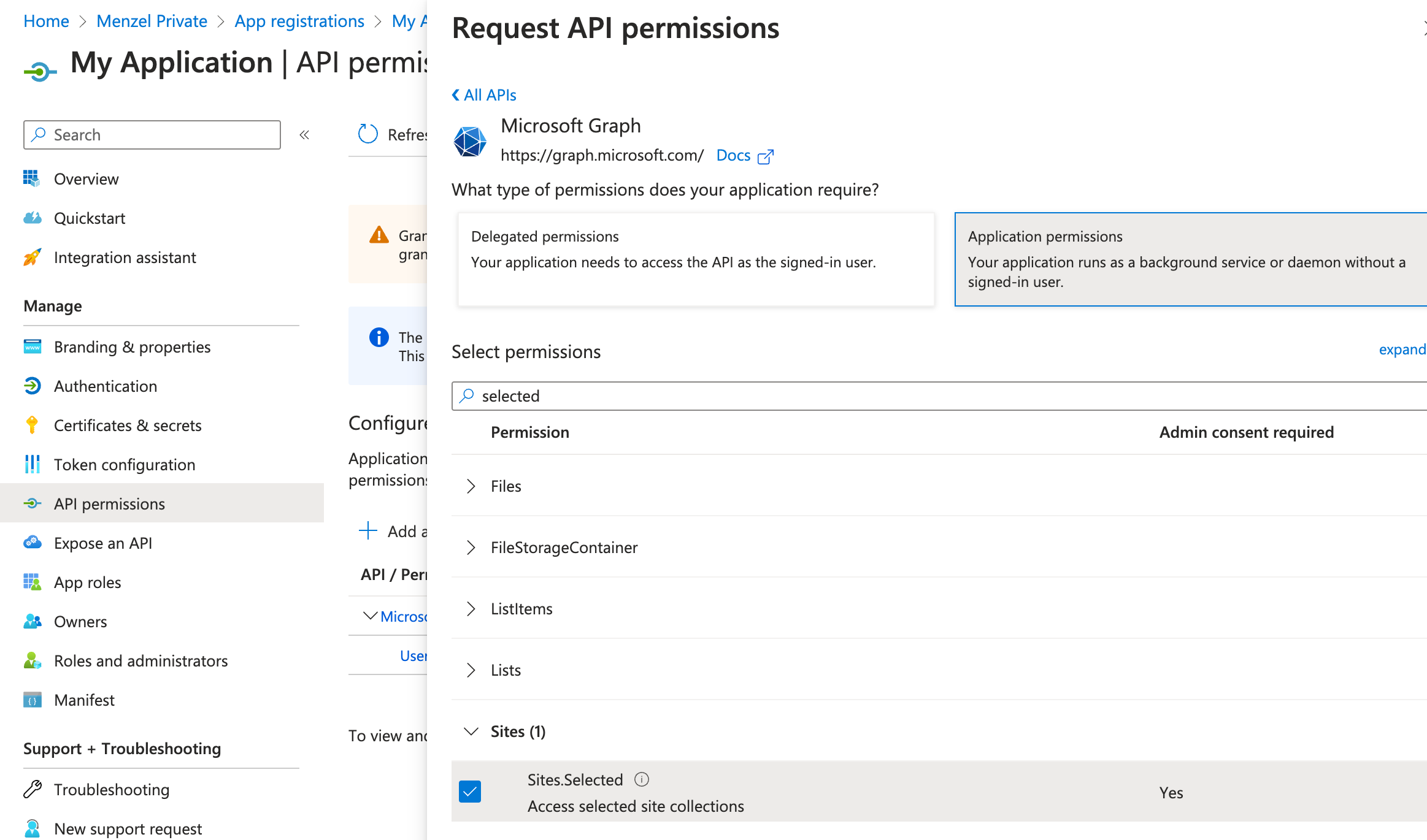The image size is (1427, 840).
Task: Click the 'Yes' admin consent value
Action: click(1171, 793)
